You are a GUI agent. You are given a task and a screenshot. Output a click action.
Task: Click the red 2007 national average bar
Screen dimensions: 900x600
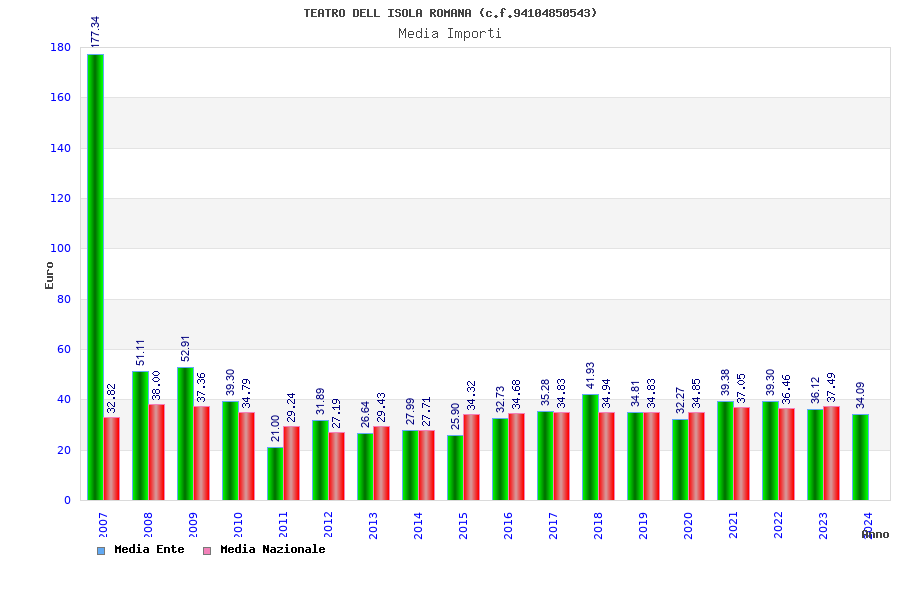coord(112,459)
